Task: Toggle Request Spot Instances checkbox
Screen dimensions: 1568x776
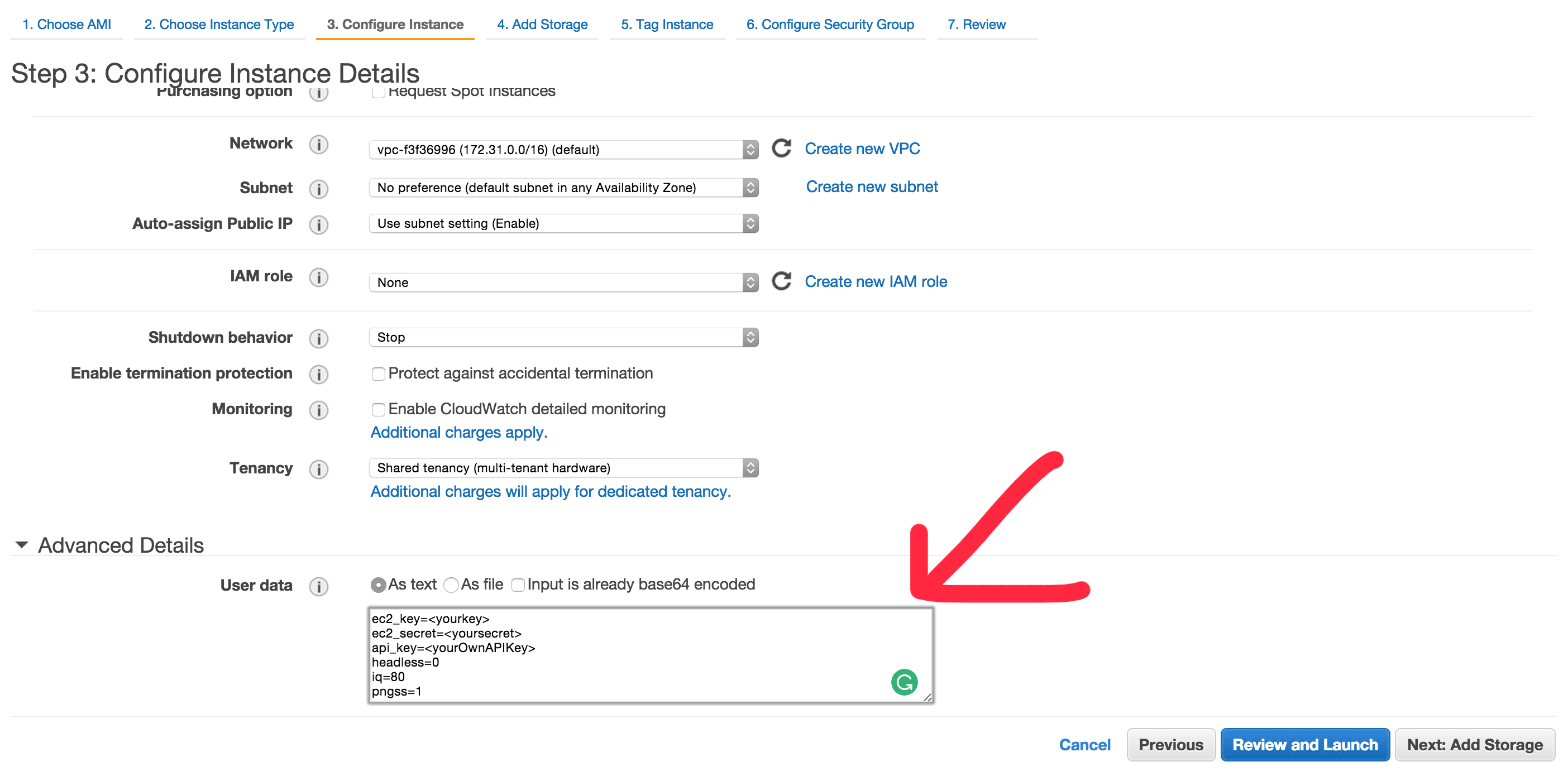Action: click(x=378, y=92)
